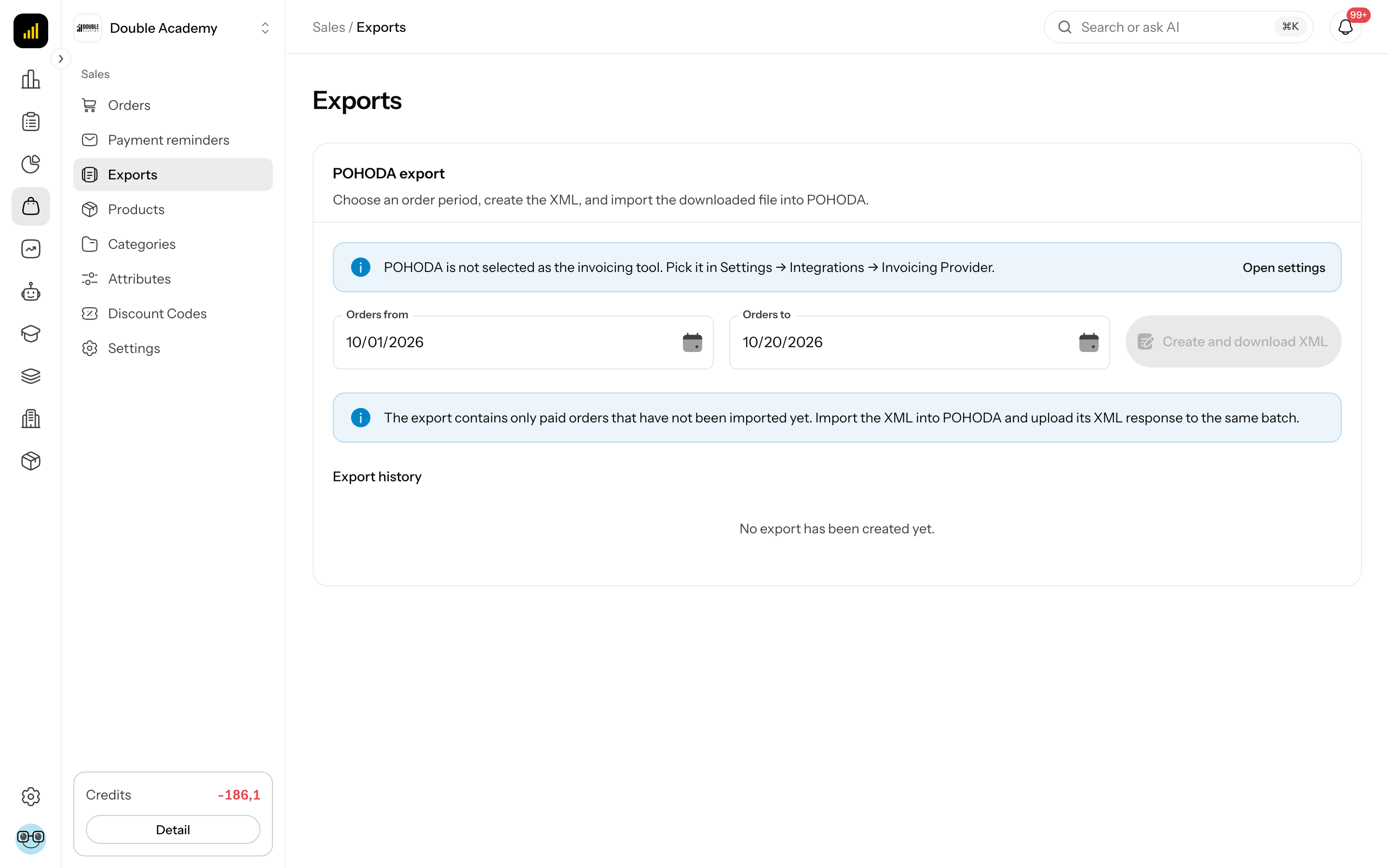Collapse the sidebar with the chevron toggle
Viewport: 1389px width, 868px height.
pos(61,58)
